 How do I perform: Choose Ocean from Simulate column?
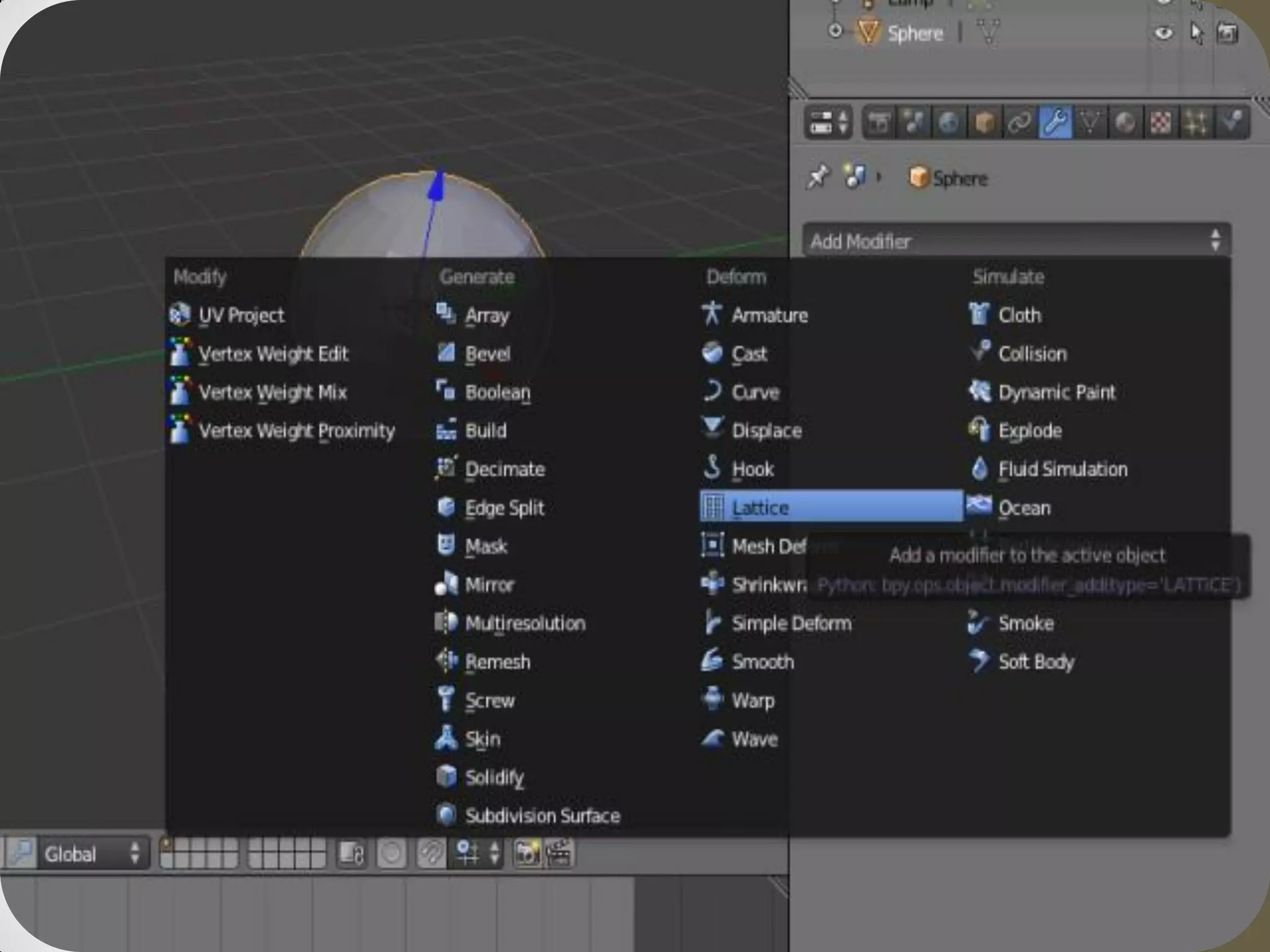[1024, 508]
